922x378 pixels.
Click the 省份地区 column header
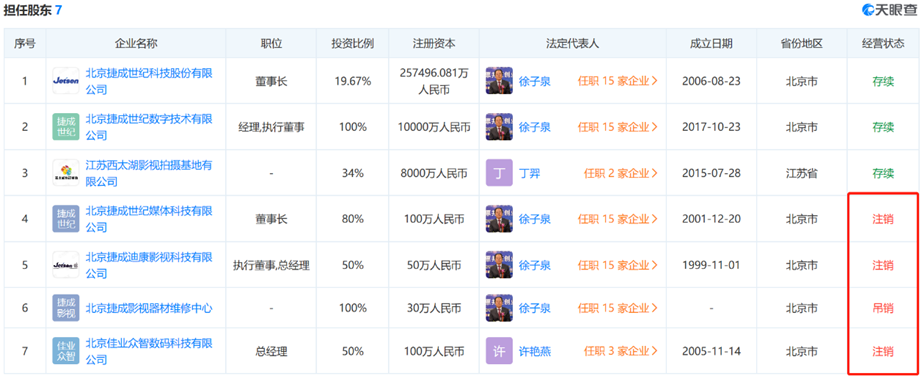coord(801,44)
